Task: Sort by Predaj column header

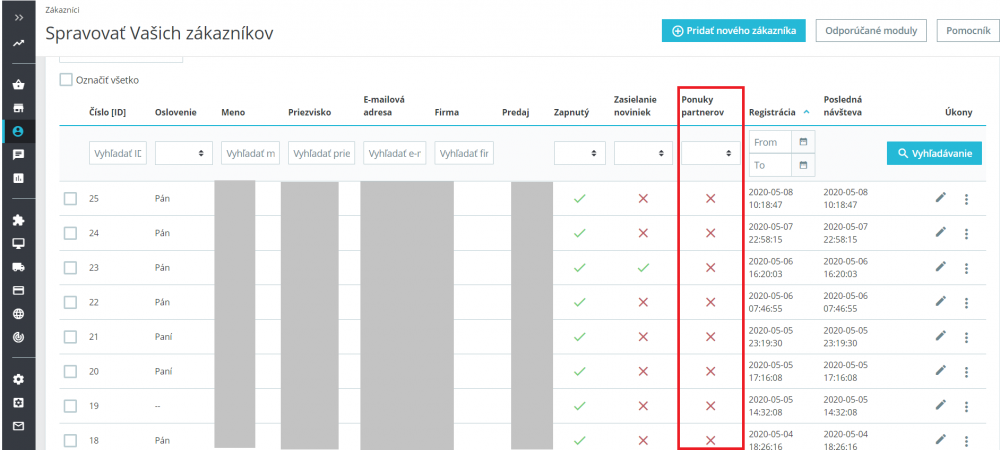Action: pos(515,112)
